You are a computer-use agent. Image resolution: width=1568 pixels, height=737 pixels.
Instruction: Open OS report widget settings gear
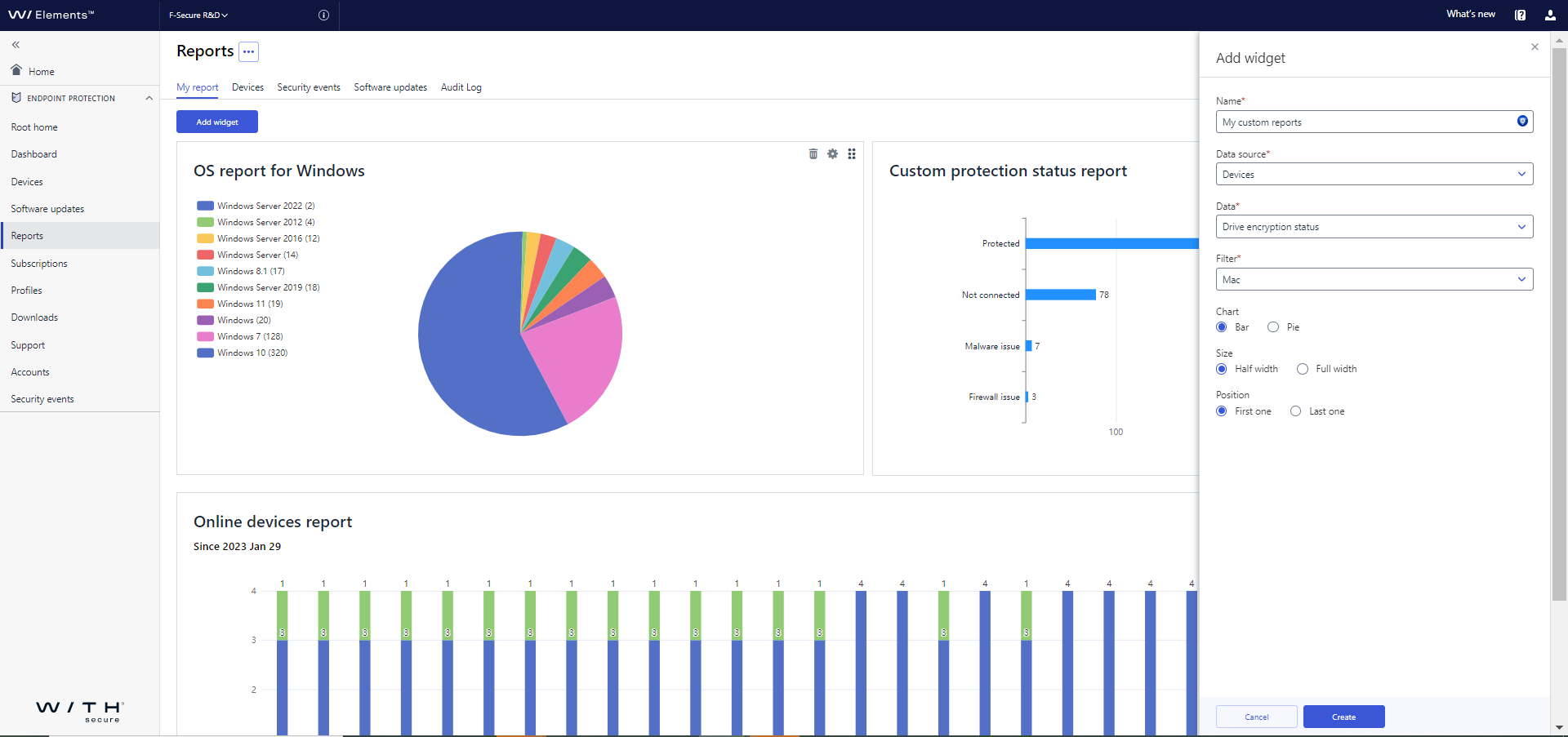[x=832, y=153]
